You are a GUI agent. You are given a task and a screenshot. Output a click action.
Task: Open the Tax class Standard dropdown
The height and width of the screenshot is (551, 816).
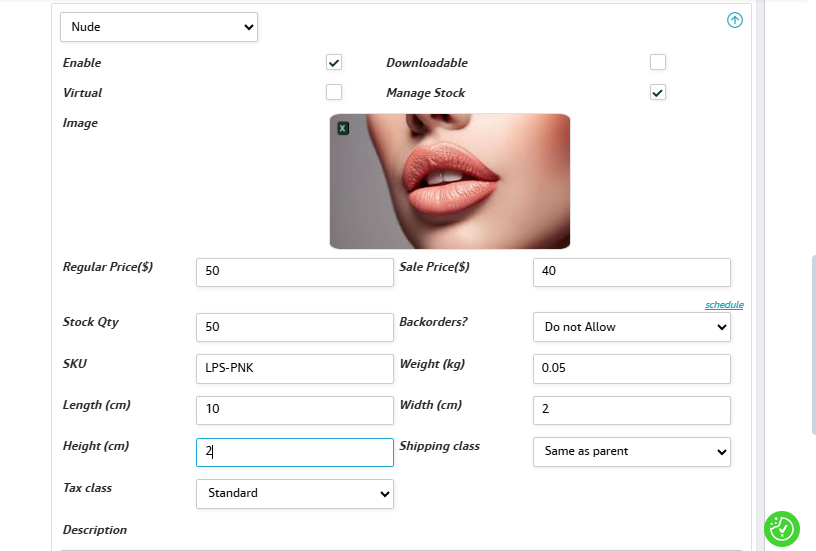point(295,493)
